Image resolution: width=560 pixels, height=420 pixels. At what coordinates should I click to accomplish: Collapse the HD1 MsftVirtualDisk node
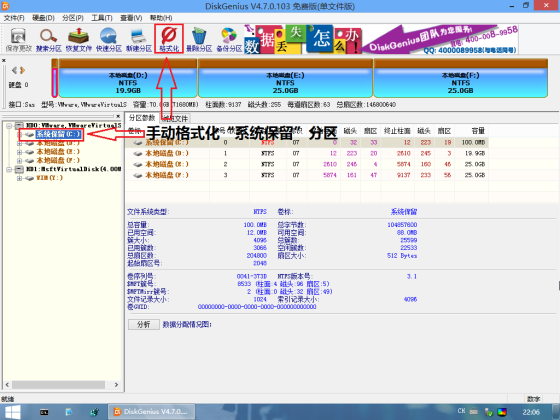[x=9, y=169]
